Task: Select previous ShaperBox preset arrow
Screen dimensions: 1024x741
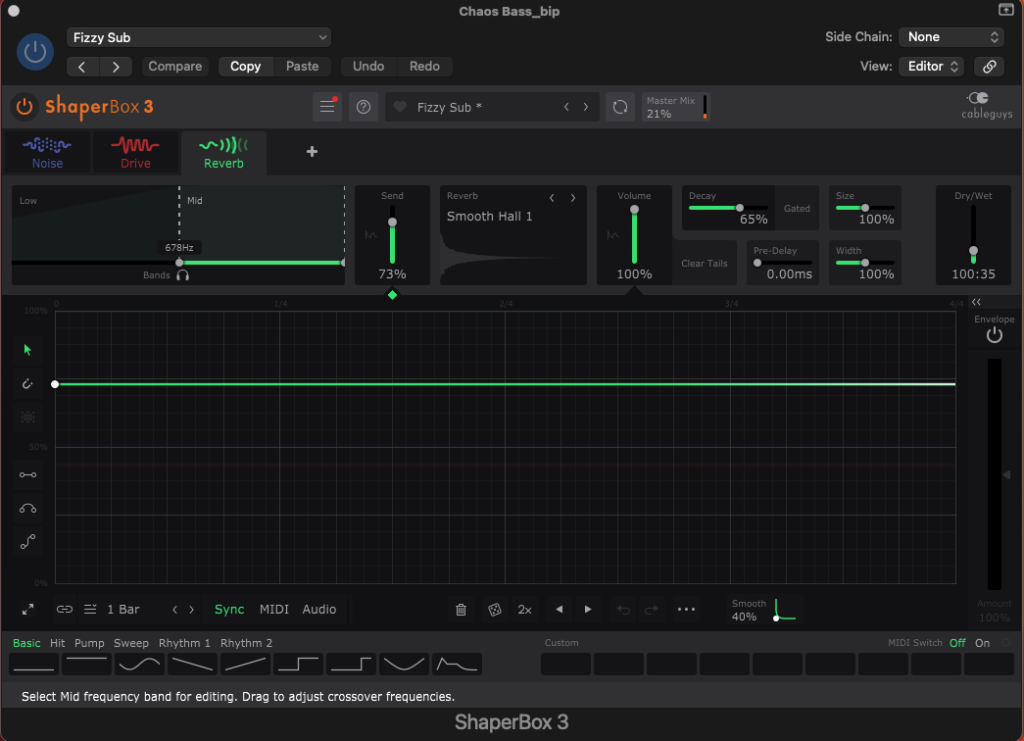Action: point(566,106)
